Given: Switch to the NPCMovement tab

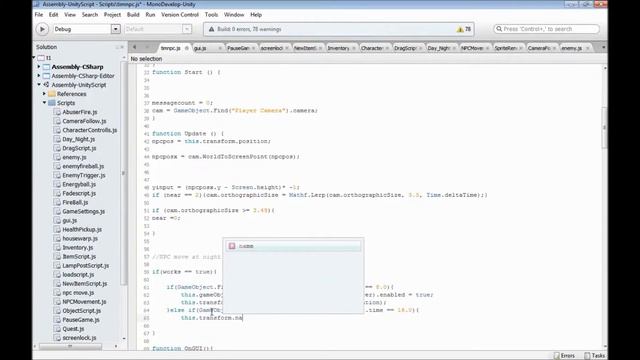Looking at the screenshot, I should [x=472, y=48].
